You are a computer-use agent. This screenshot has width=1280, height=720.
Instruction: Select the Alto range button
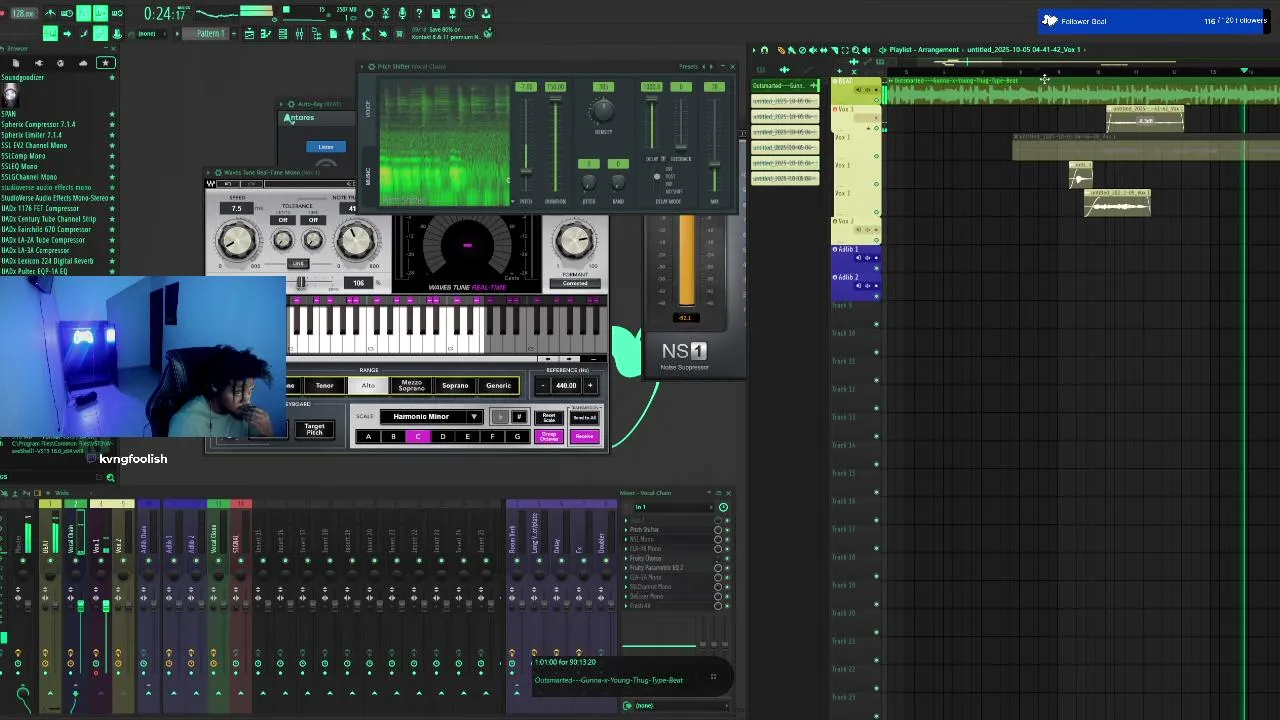click(368, 385)
